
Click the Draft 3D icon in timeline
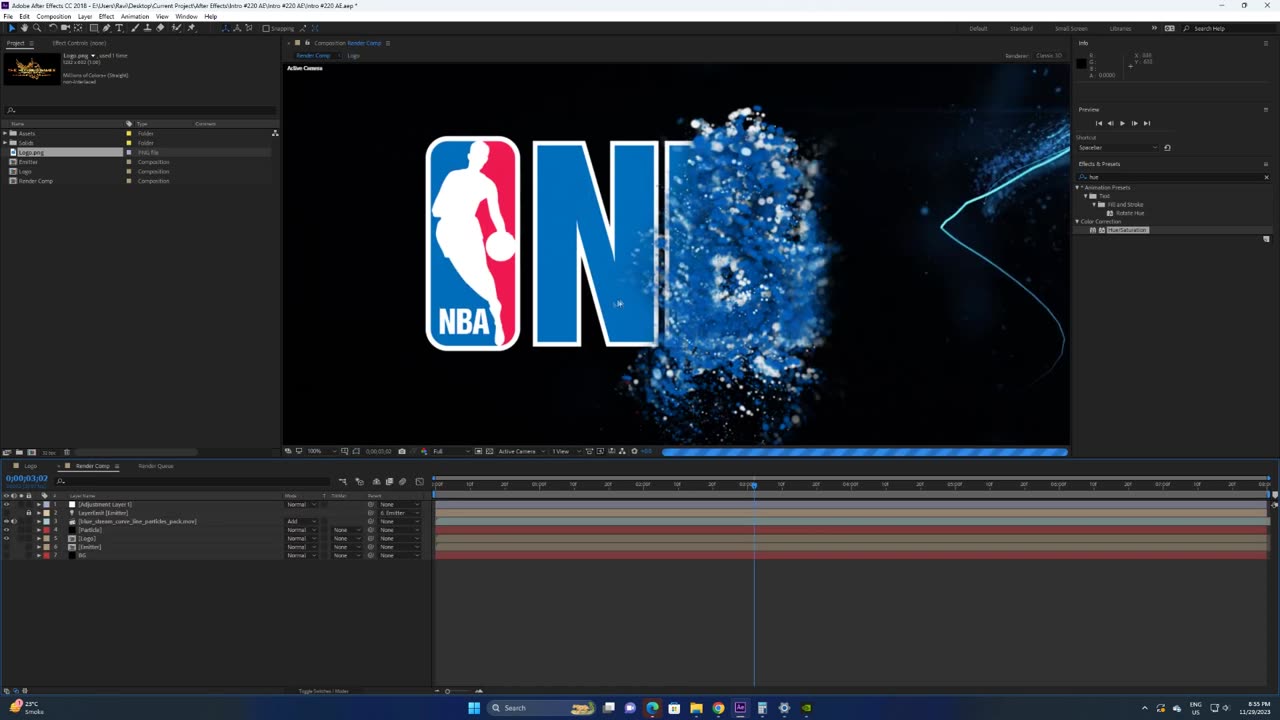(360, 482)
